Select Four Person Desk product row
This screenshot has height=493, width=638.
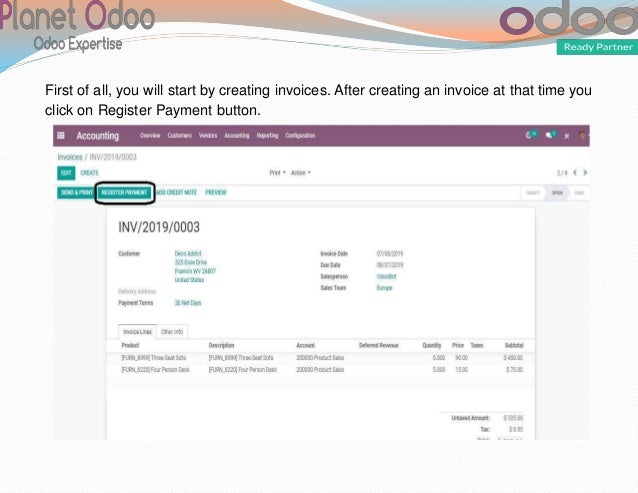pyautogui.click(x=321, y=370)
